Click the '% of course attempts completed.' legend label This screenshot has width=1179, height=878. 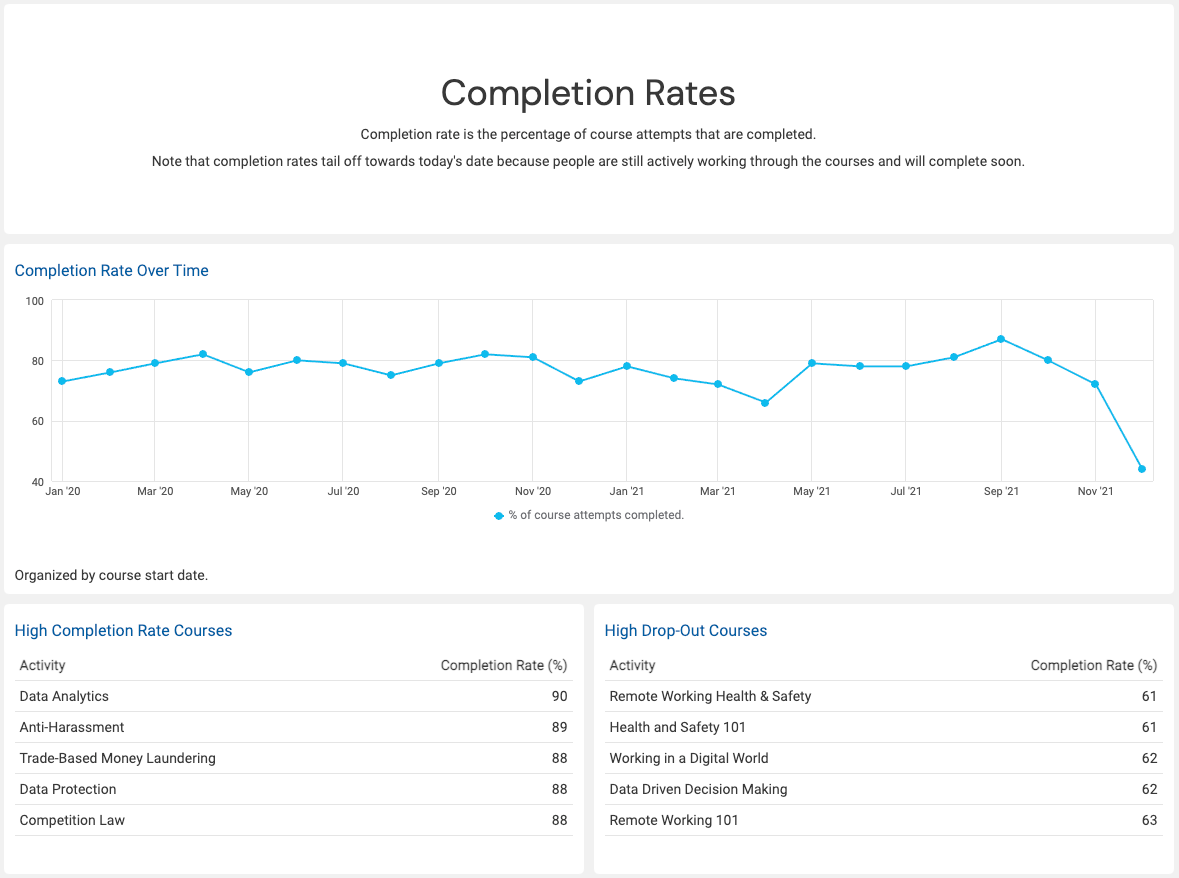(596, 515)
